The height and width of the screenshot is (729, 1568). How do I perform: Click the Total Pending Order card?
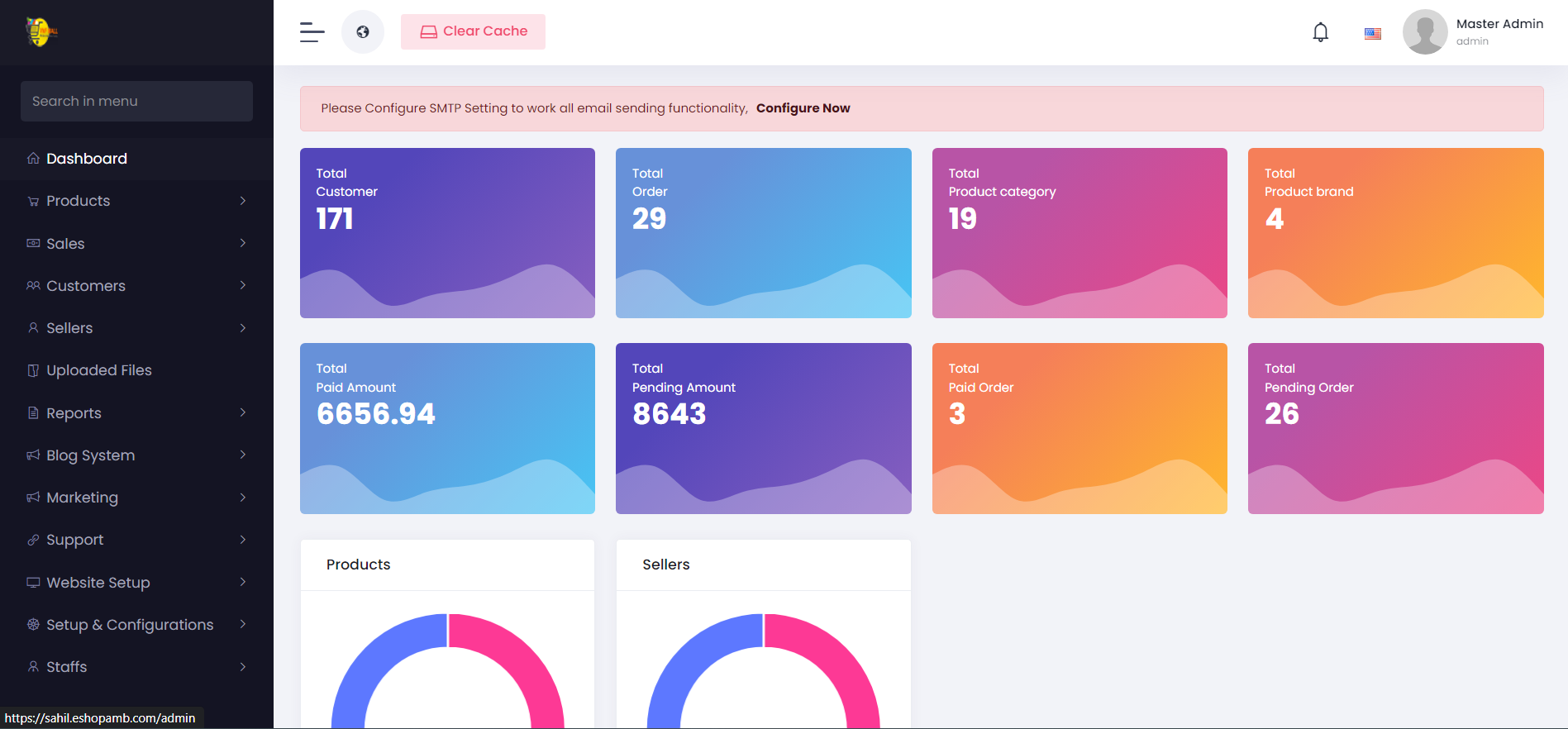tap(1395, 428)
